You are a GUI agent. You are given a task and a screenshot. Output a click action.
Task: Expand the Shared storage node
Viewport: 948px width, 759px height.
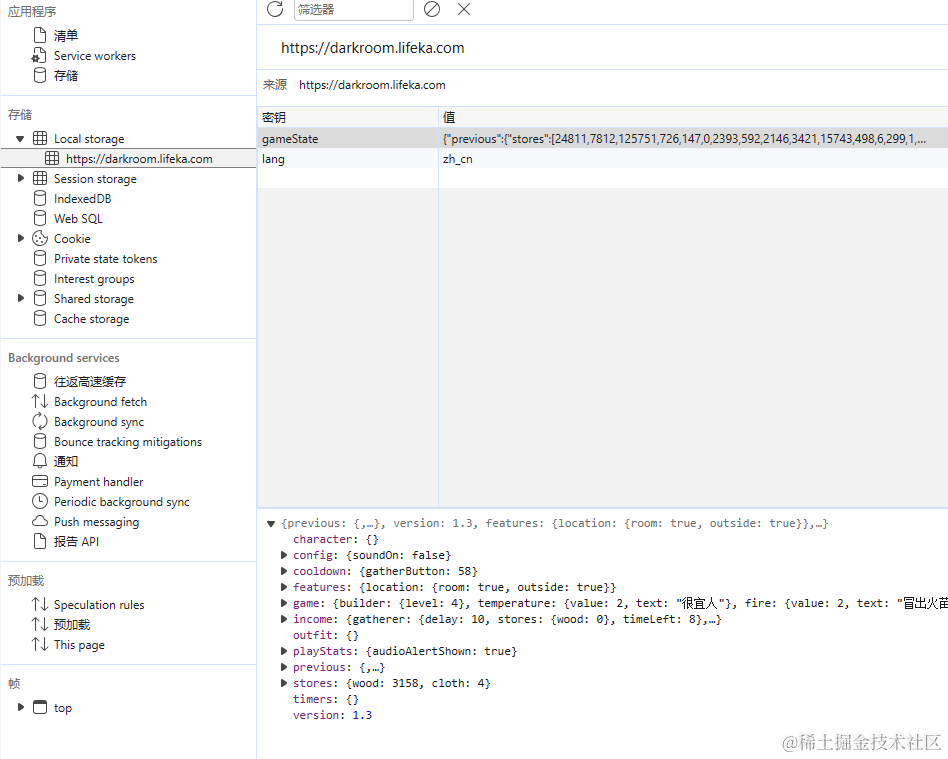click(21, 298)
